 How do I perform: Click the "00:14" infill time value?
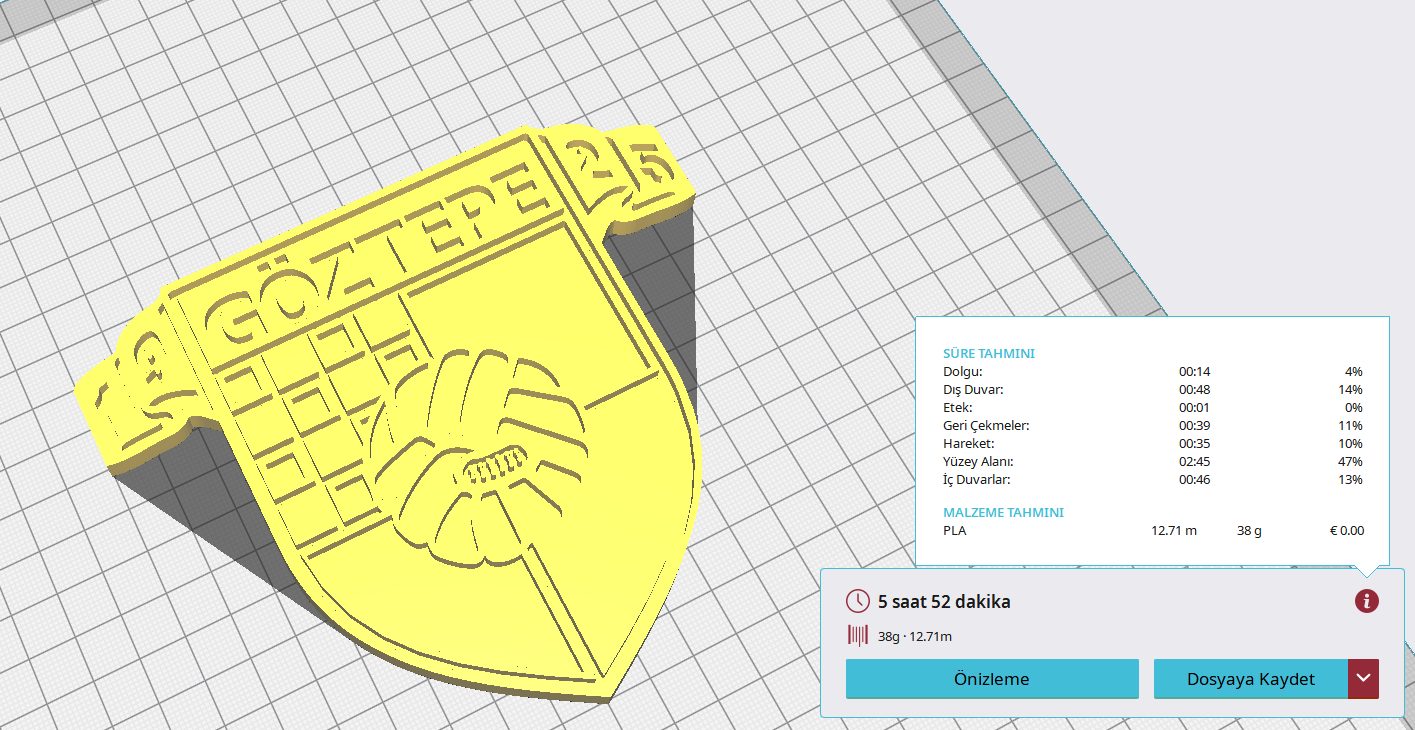[1195, 372]
